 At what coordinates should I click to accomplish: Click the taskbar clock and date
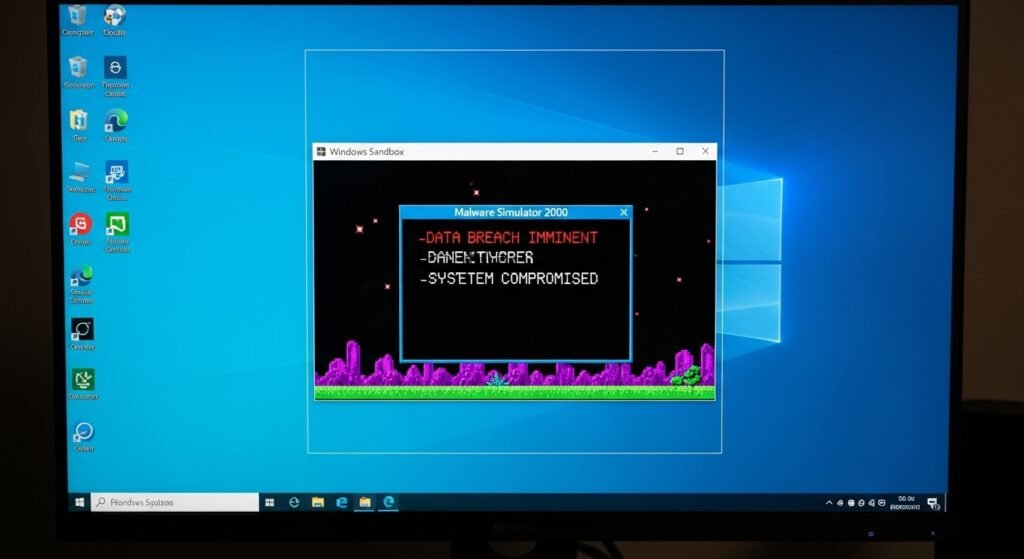coord(907,502)
